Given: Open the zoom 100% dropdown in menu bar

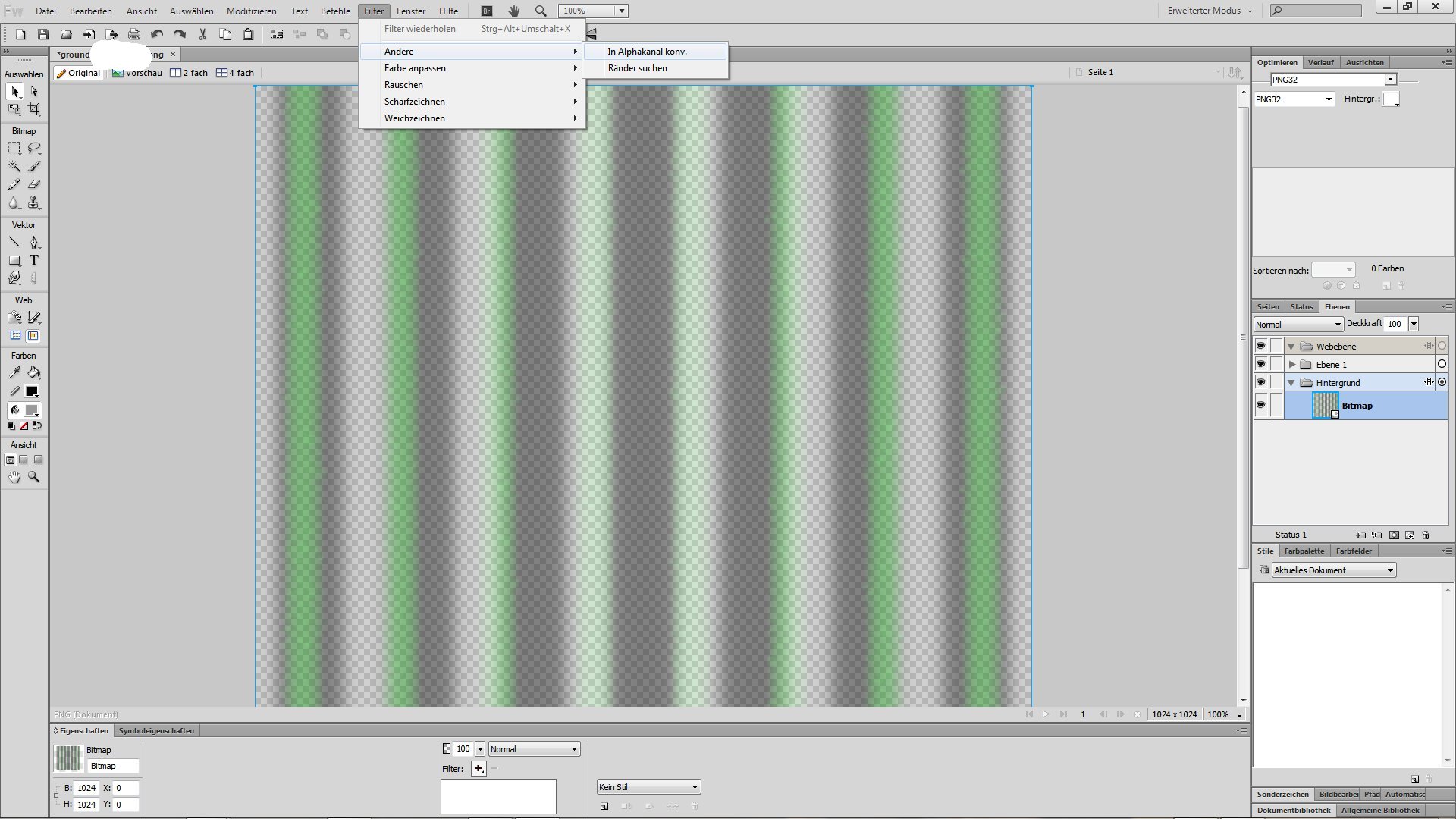Looking at the screenshot, I should click(x=621, y=11).
